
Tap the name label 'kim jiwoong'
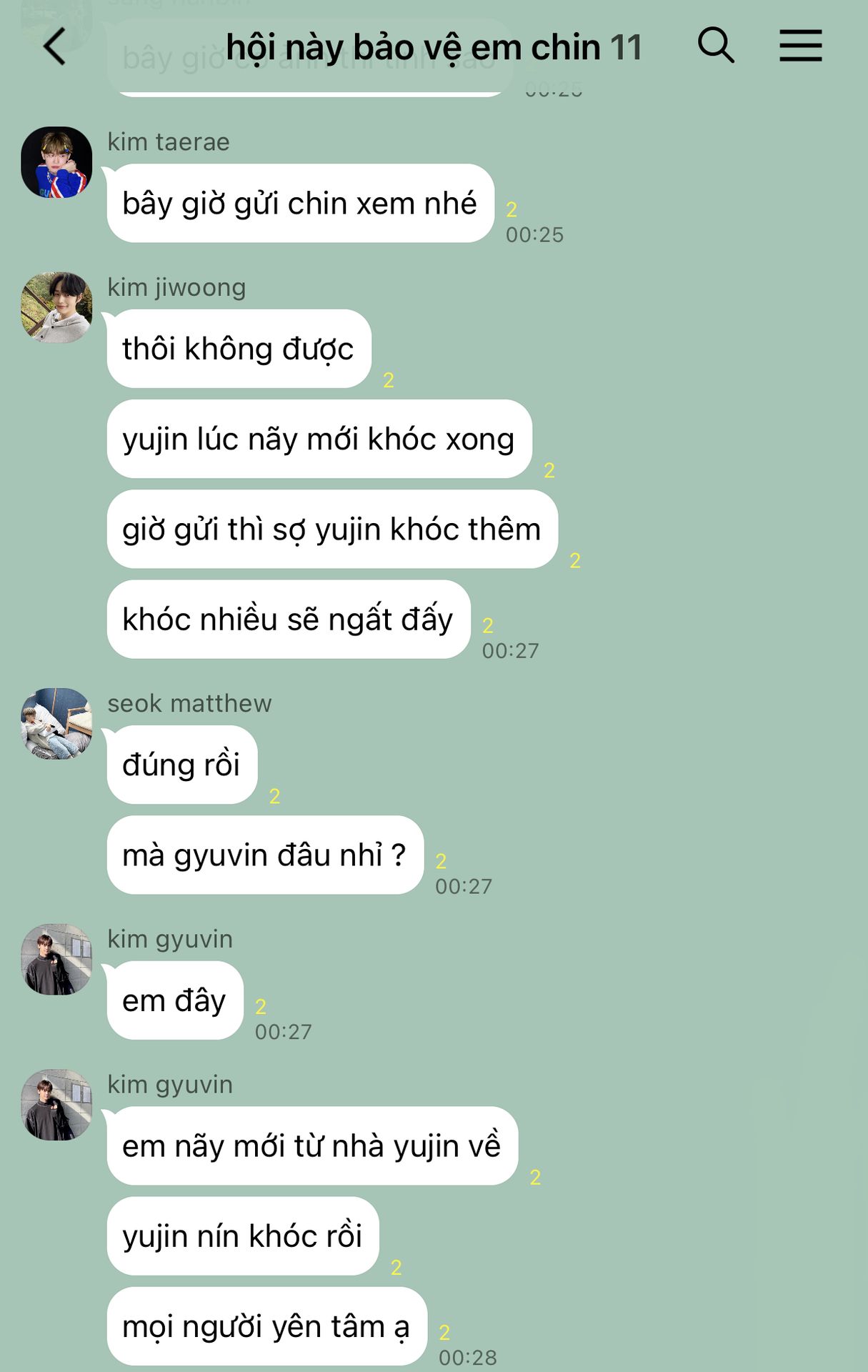point(176,287)
